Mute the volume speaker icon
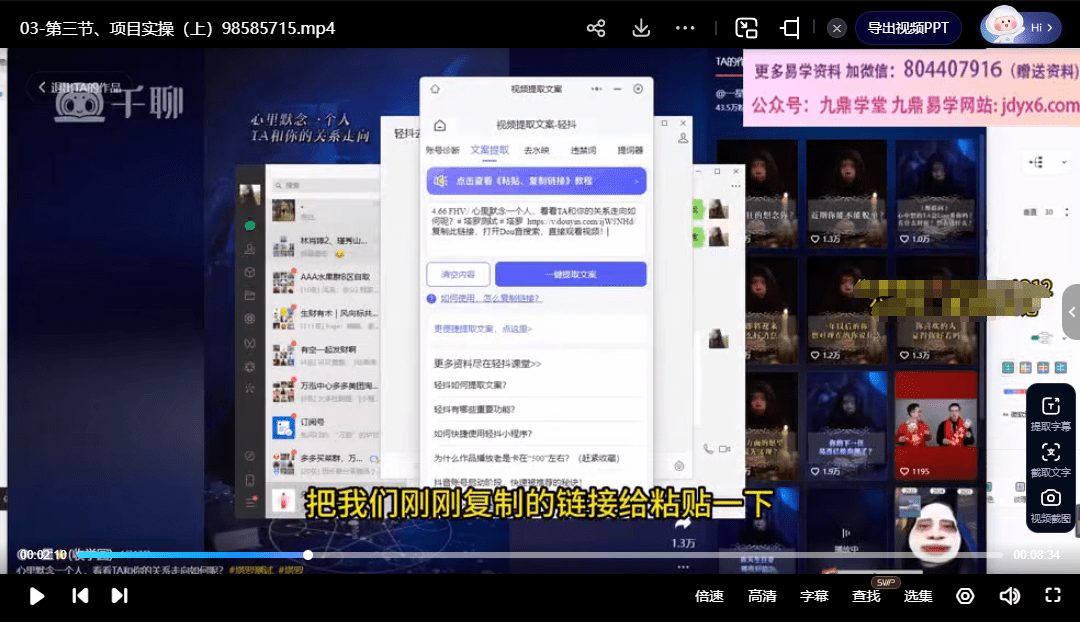The width and height of the screenshot is (1080, 622). (x=1009, y=596)
